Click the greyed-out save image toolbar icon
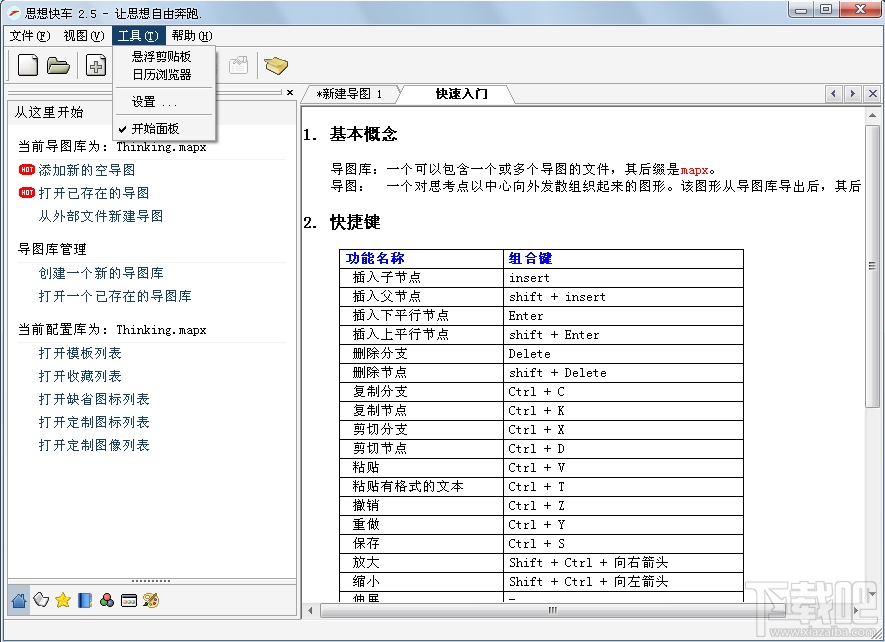 (239, 65)
